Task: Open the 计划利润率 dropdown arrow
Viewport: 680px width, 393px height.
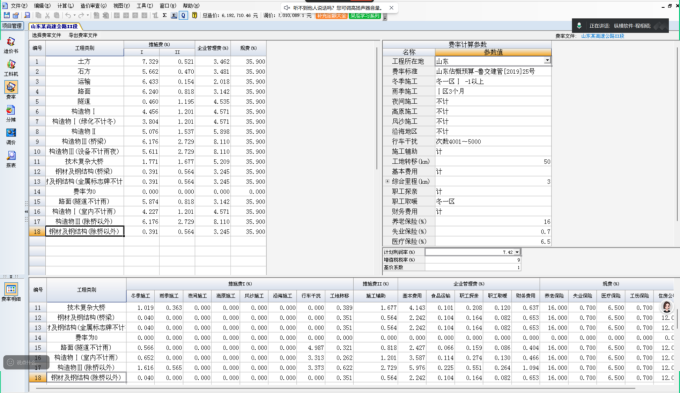Action: coord(517,252)
